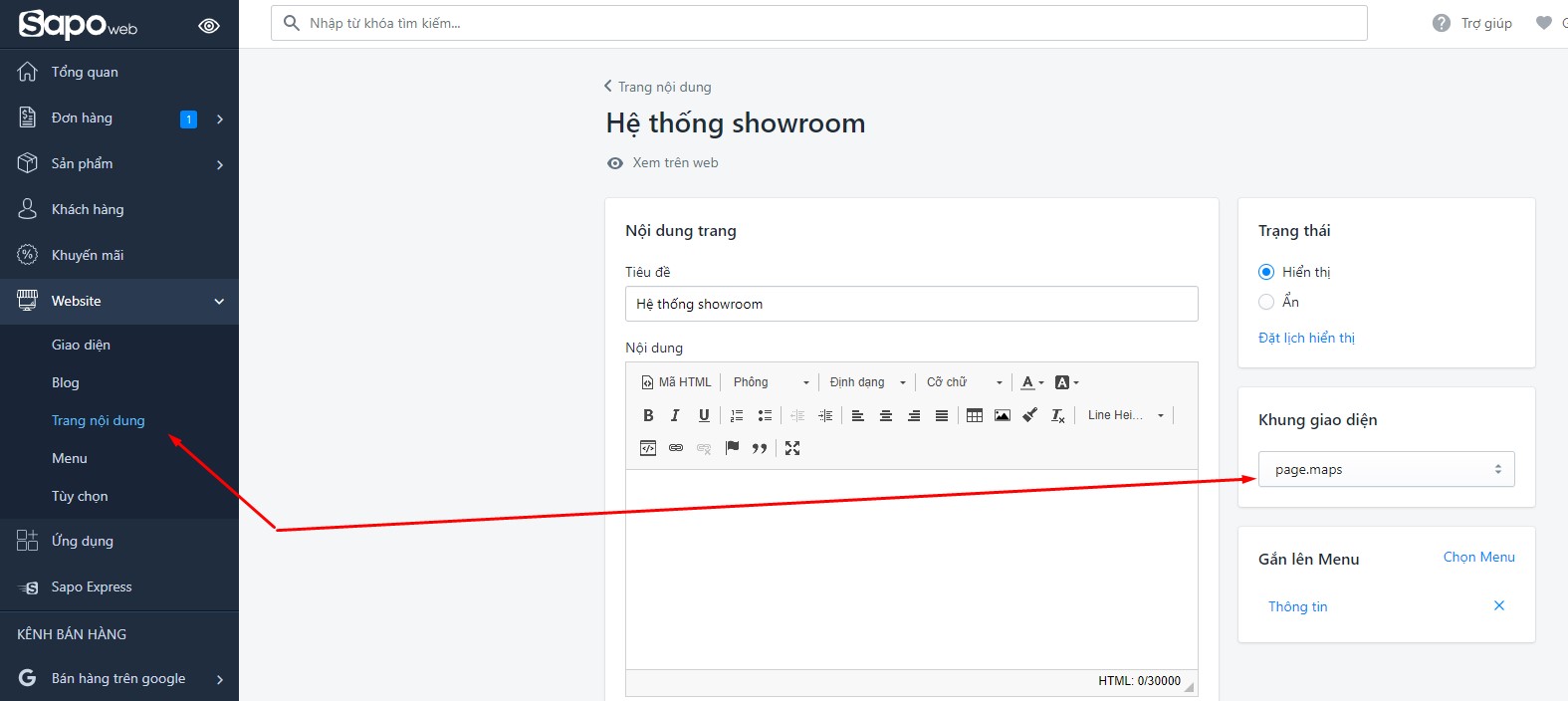This screenshot has width=1568, height=701.
Task: Align text right
Action: tap(914, 415)
